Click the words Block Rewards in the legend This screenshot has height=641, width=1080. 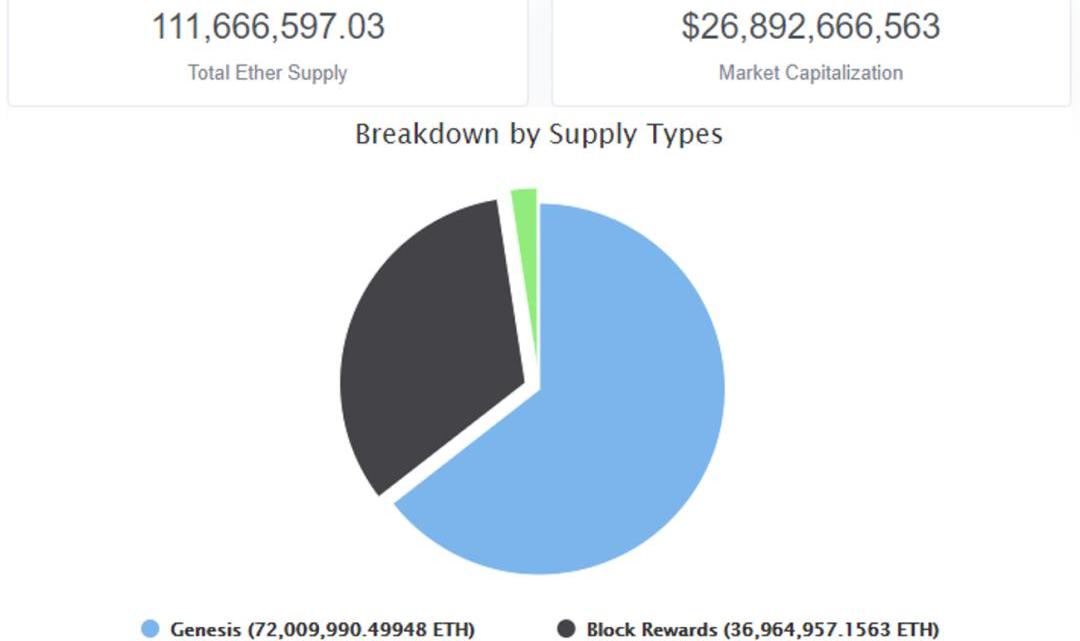click(x=651, y=629)
